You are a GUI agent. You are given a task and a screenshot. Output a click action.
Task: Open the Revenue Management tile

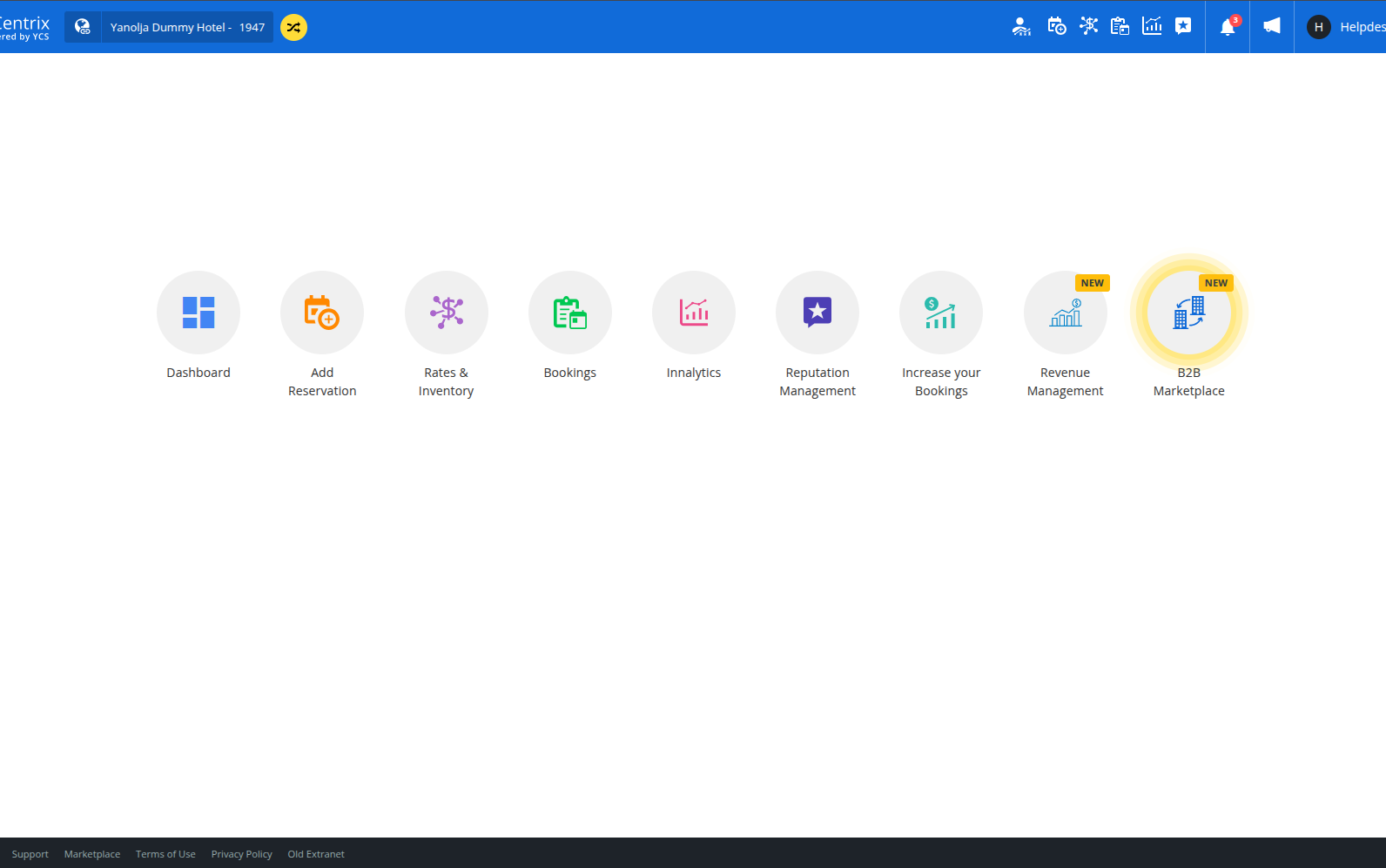(1065, 313)
